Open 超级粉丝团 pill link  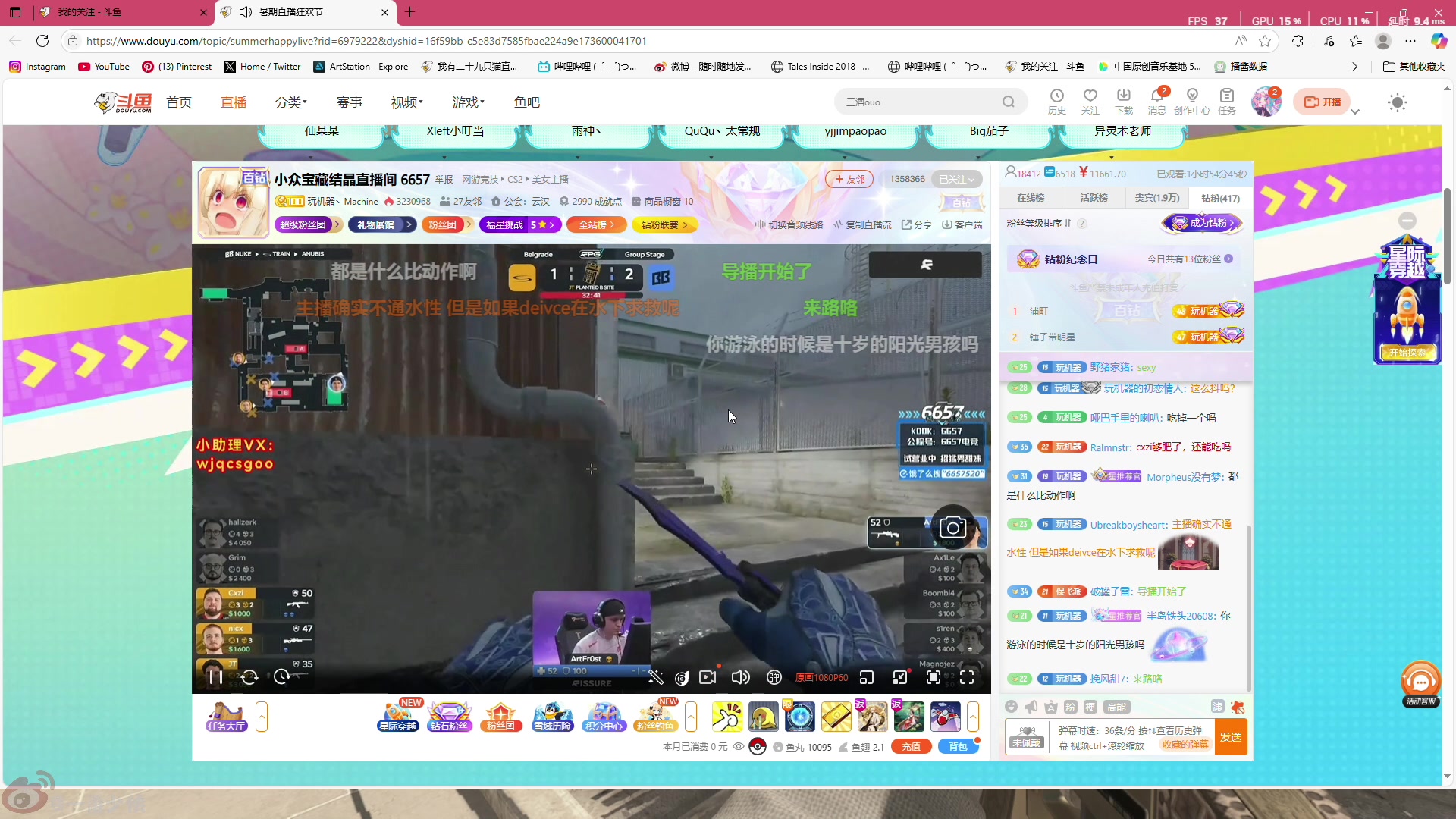coord(308,224)
